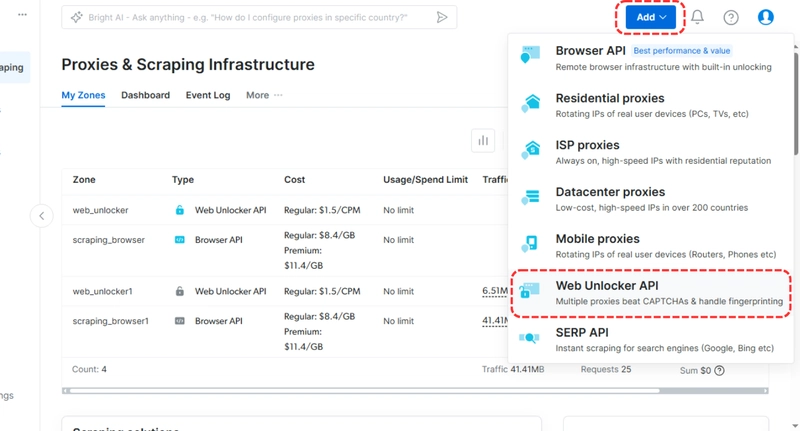The width and height of the screenshot is (800, 431).
Task: Sort by the Usage/Spend Limit column header
Action: point(426,180)
